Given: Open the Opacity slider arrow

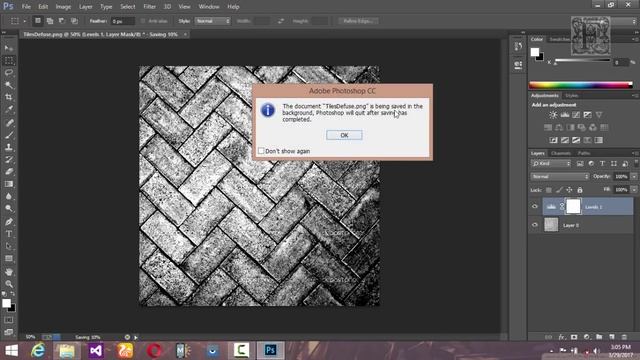Looking at the screenshot, I should click(x=634, y=176).
